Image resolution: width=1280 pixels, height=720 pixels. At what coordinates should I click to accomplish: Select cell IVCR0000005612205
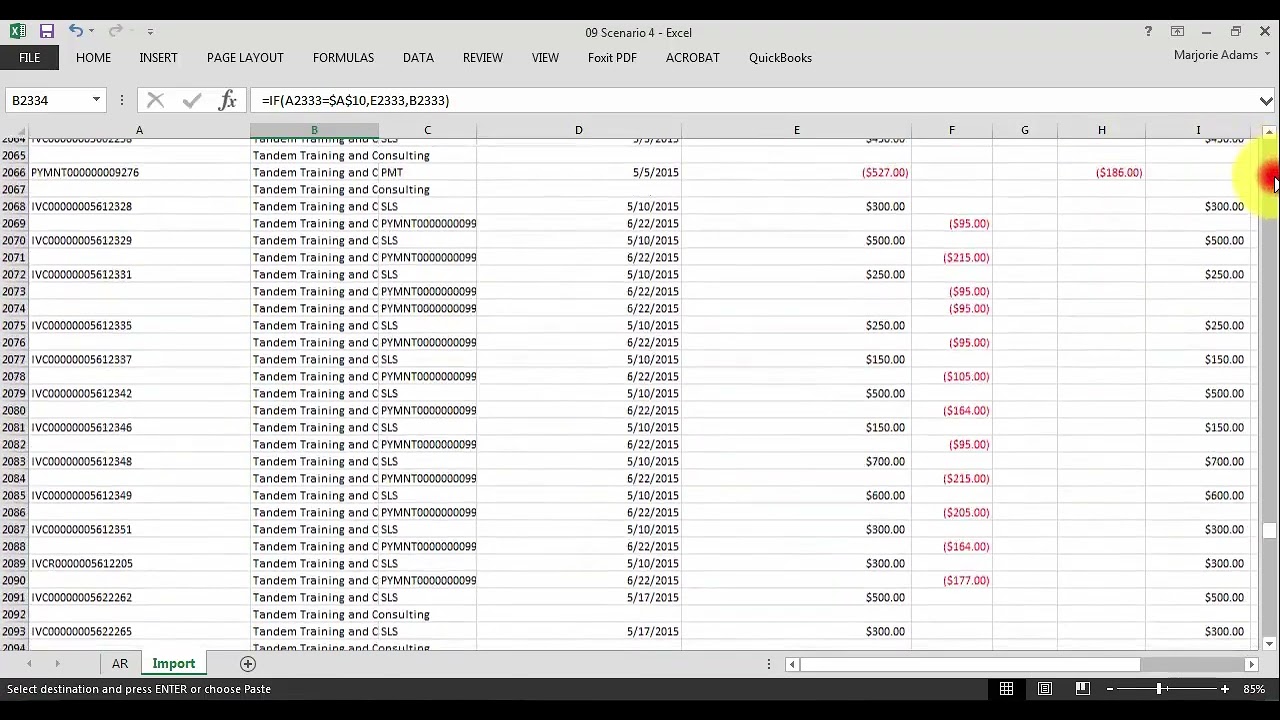[x=139, y=564]
